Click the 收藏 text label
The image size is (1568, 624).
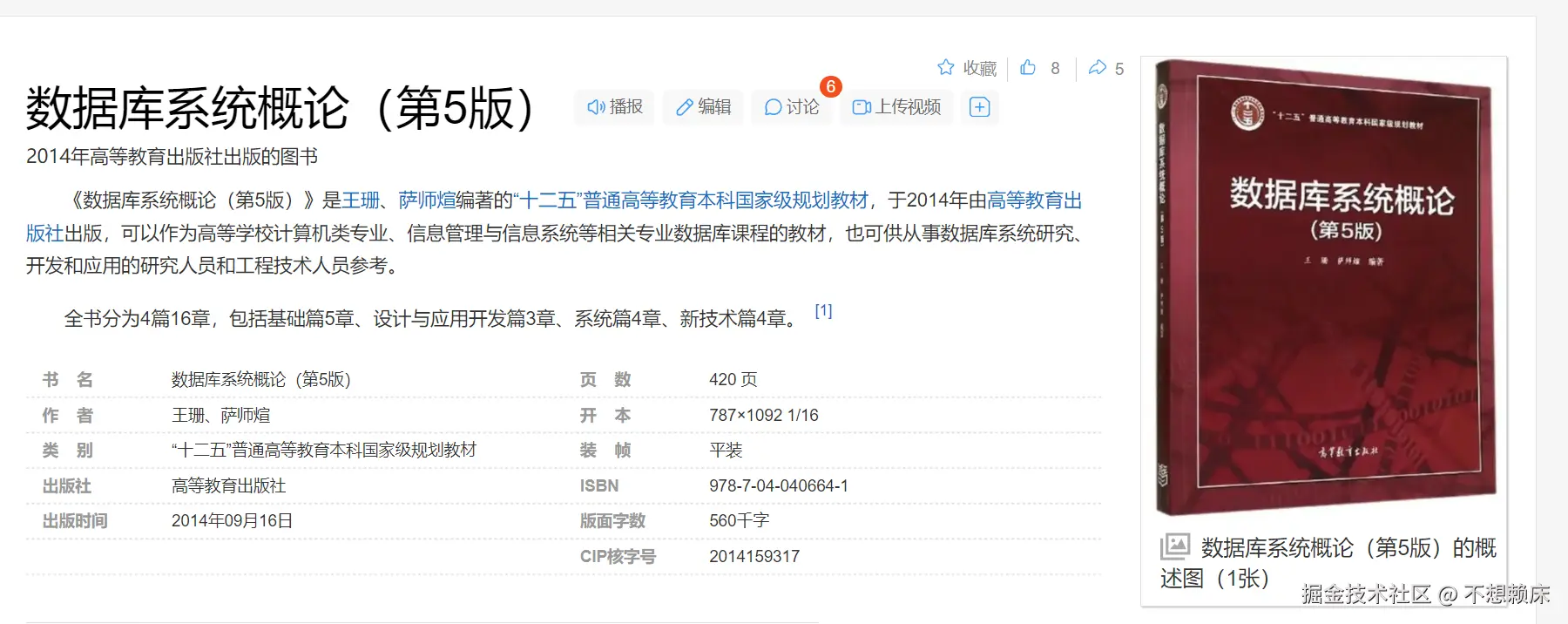(979, 68)
